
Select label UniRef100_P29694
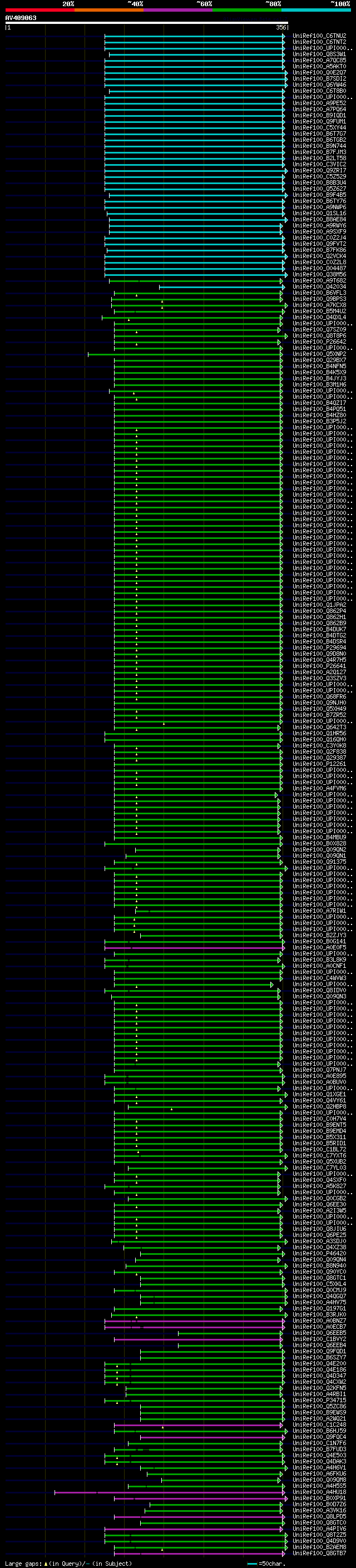coord(319,647)
